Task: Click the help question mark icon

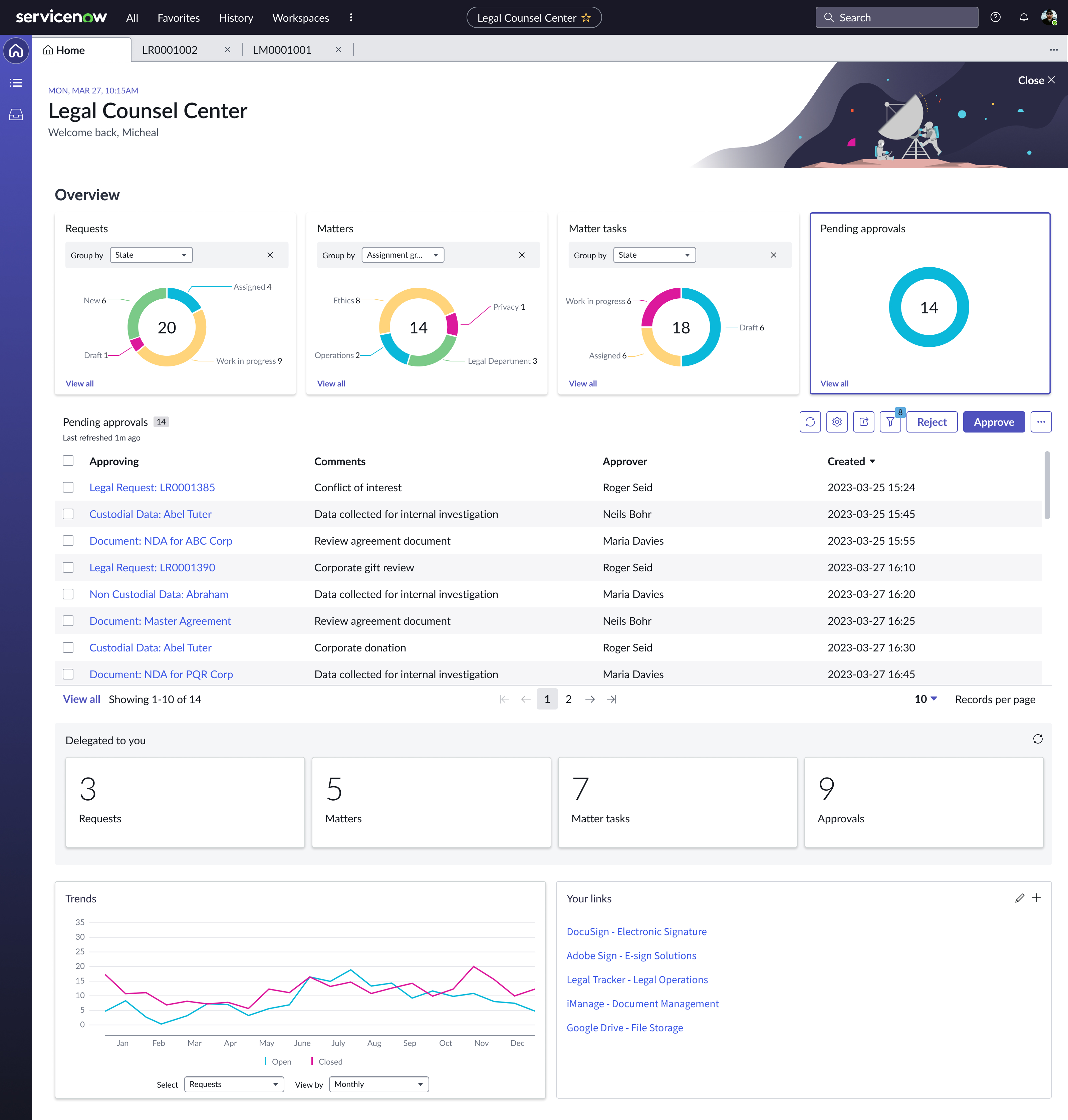Action: (x=995, y=18)
